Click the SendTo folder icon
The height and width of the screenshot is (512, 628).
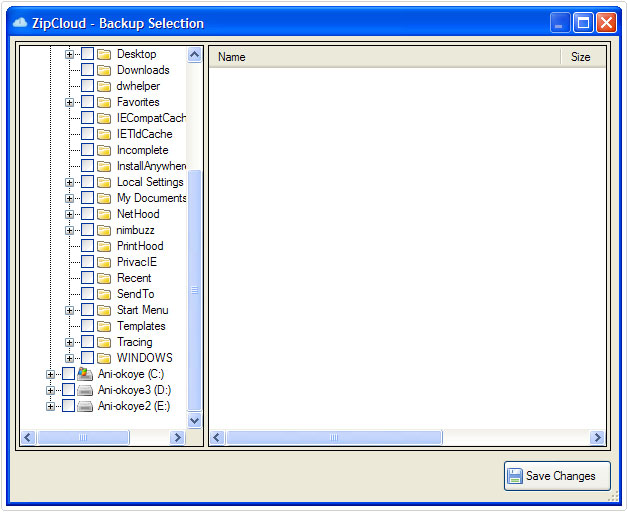(x=104, y=294)
